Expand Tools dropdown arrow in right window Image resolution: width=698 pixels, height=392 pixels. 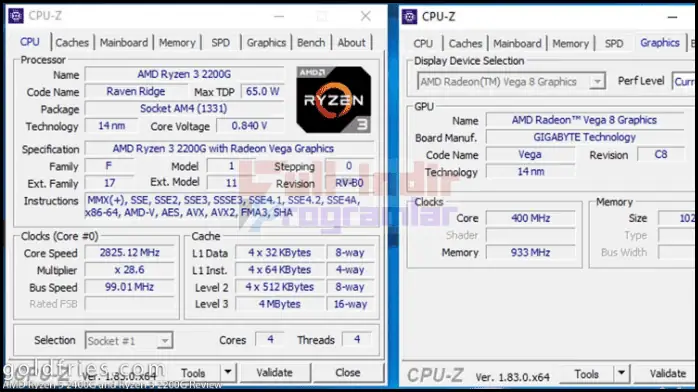621,374
